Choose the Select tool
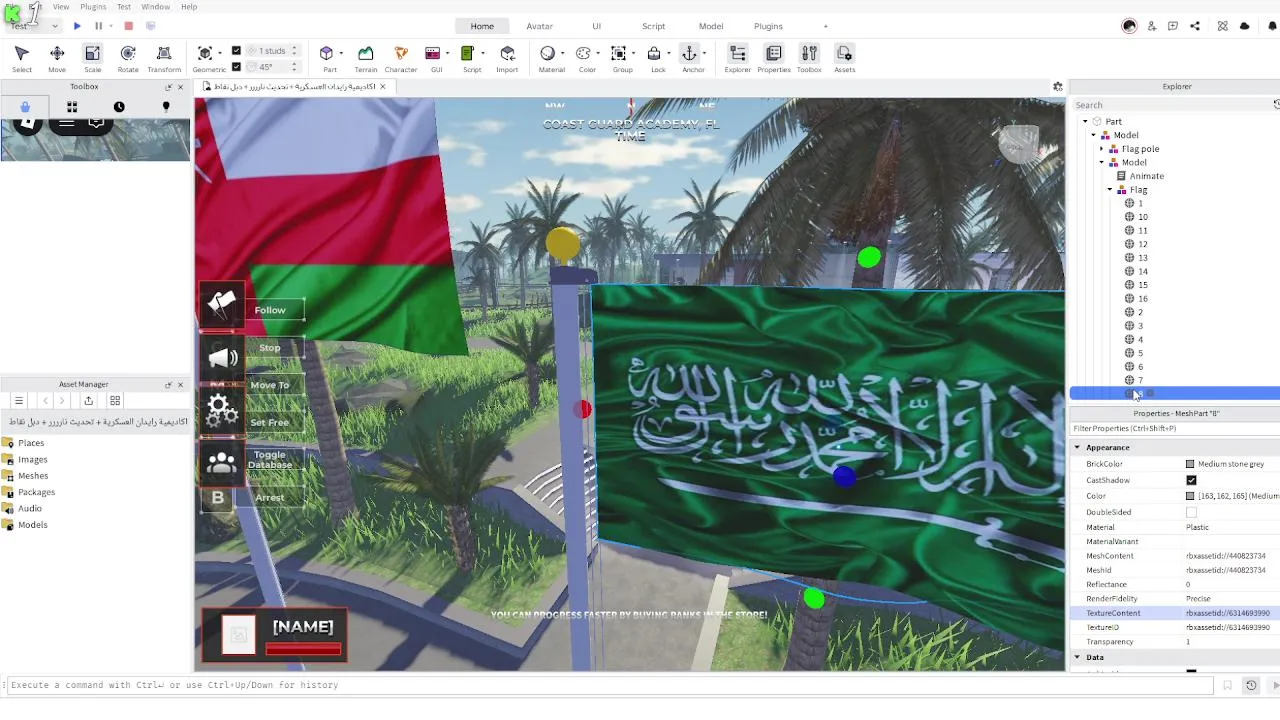Viewport: 1280px width, 720px height. (21, 59)
